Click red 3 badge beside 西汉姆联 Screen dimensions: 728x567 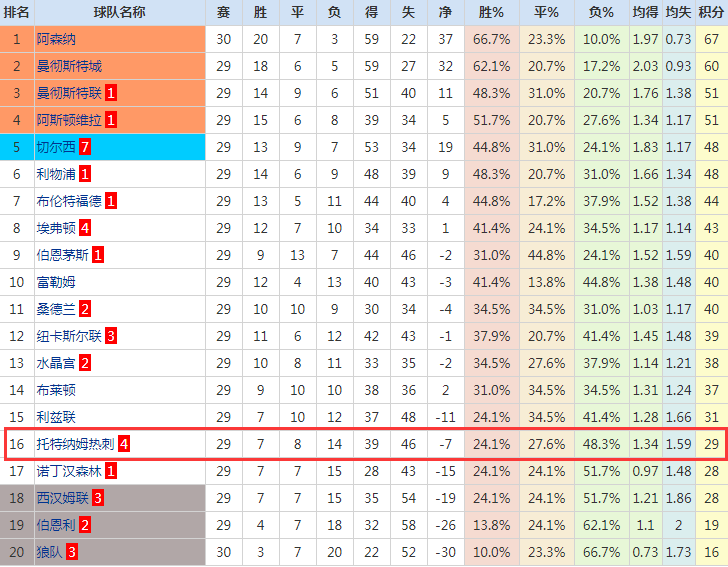click(98, 498)
